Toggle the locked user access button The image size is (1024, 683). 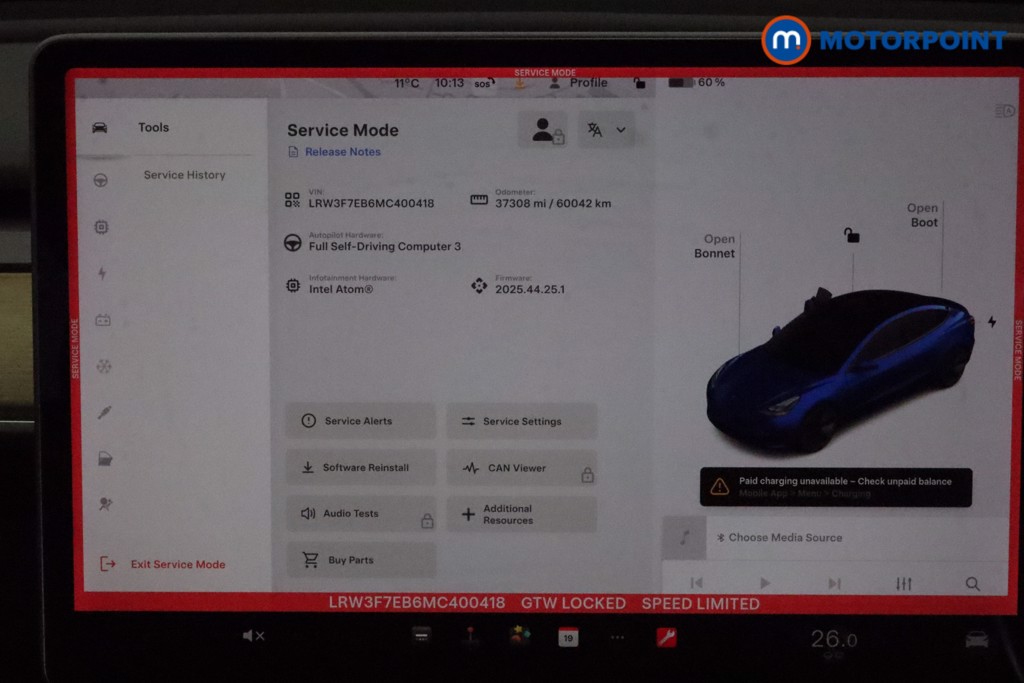point(546,130)
